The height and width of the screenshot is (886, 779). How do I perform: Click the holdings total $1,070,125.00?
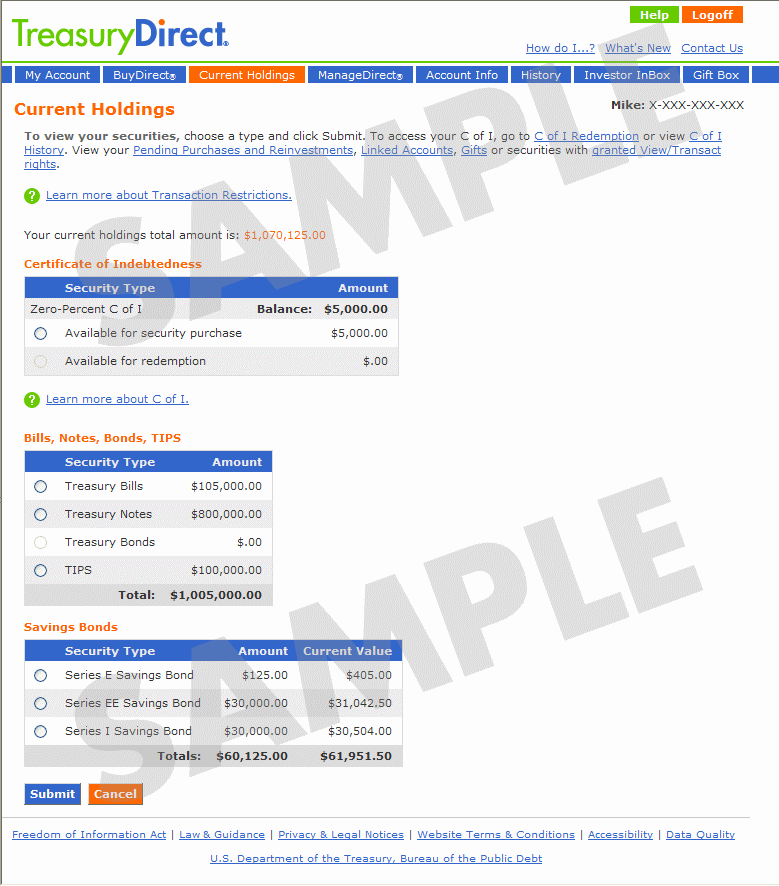tap(285, 235)
